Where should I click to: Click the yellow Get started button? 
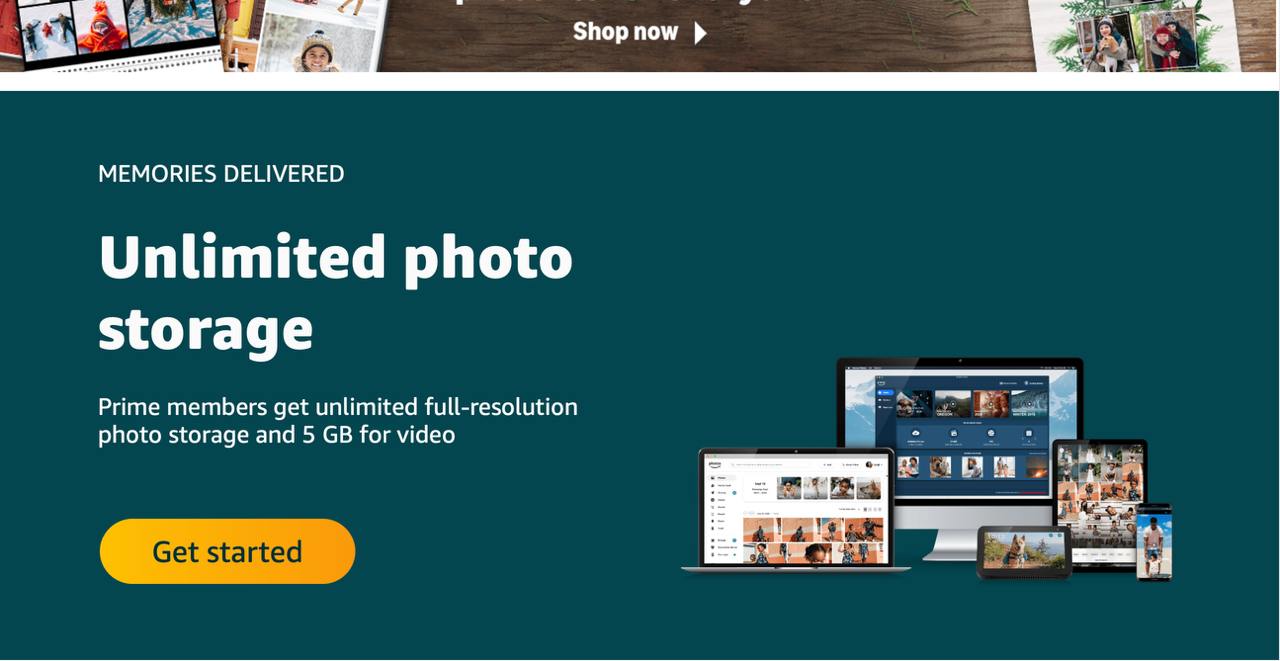click(227, 551)
